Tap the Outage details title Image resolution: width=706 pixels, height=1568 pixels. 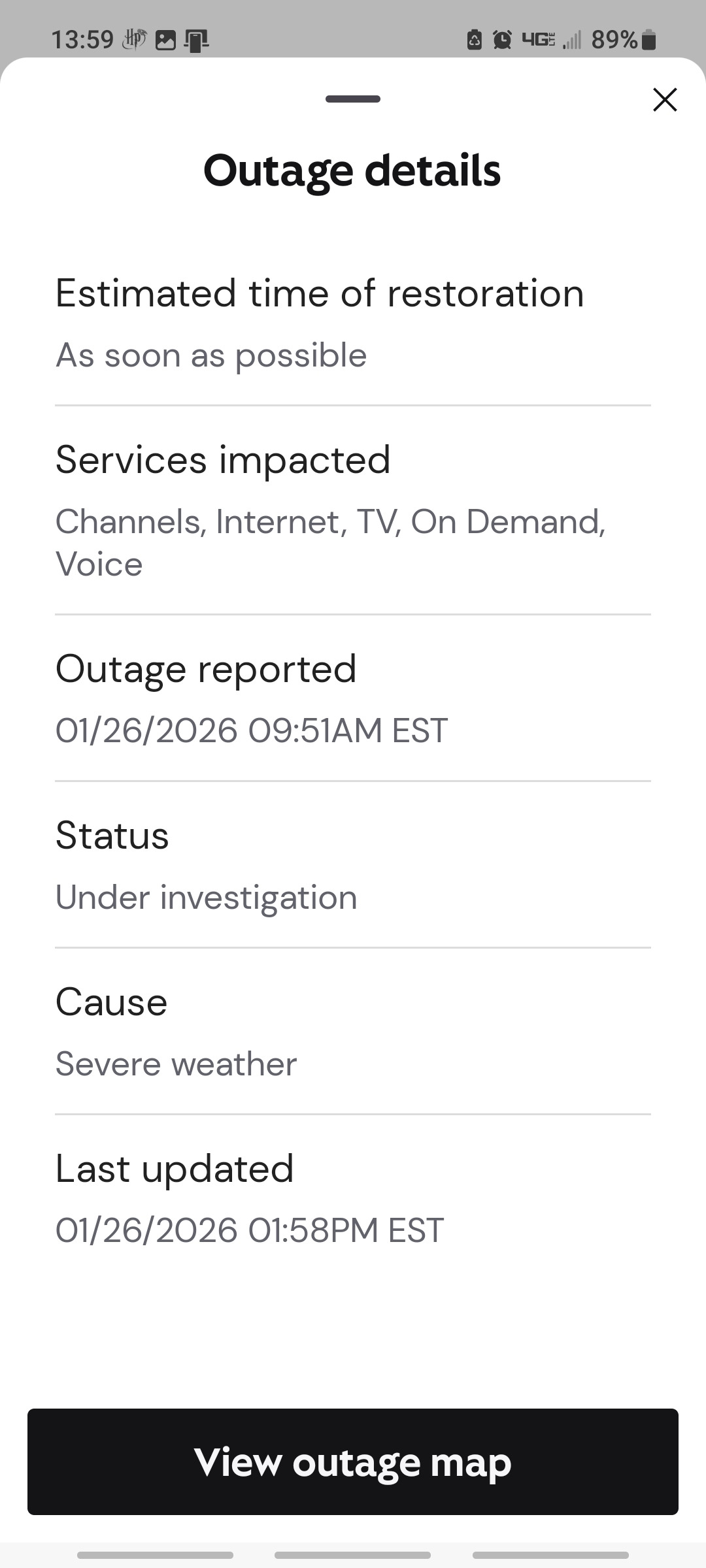point(353,171)
